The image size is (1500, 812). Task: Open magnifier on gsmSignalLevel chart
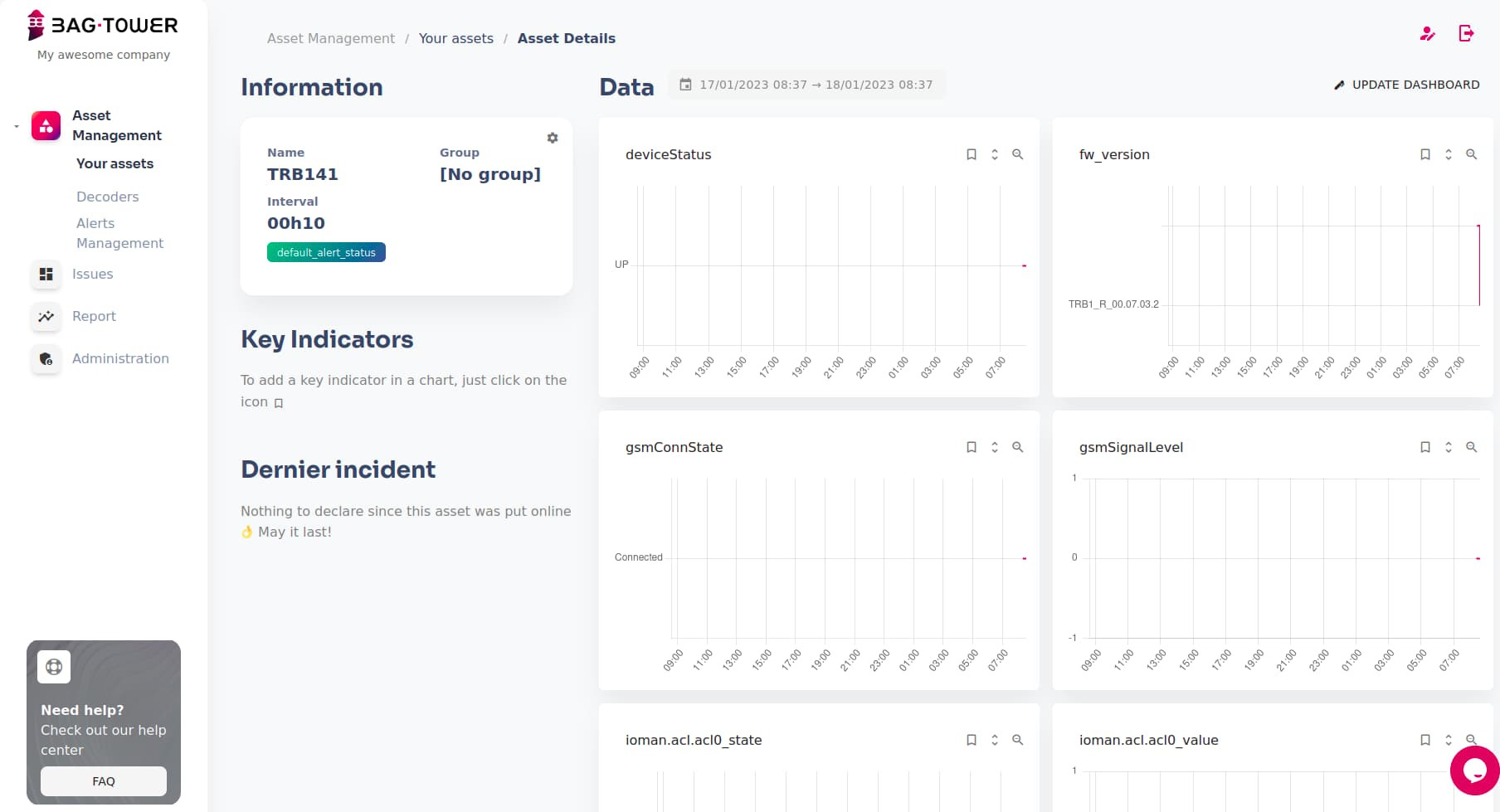point(1471,447)
